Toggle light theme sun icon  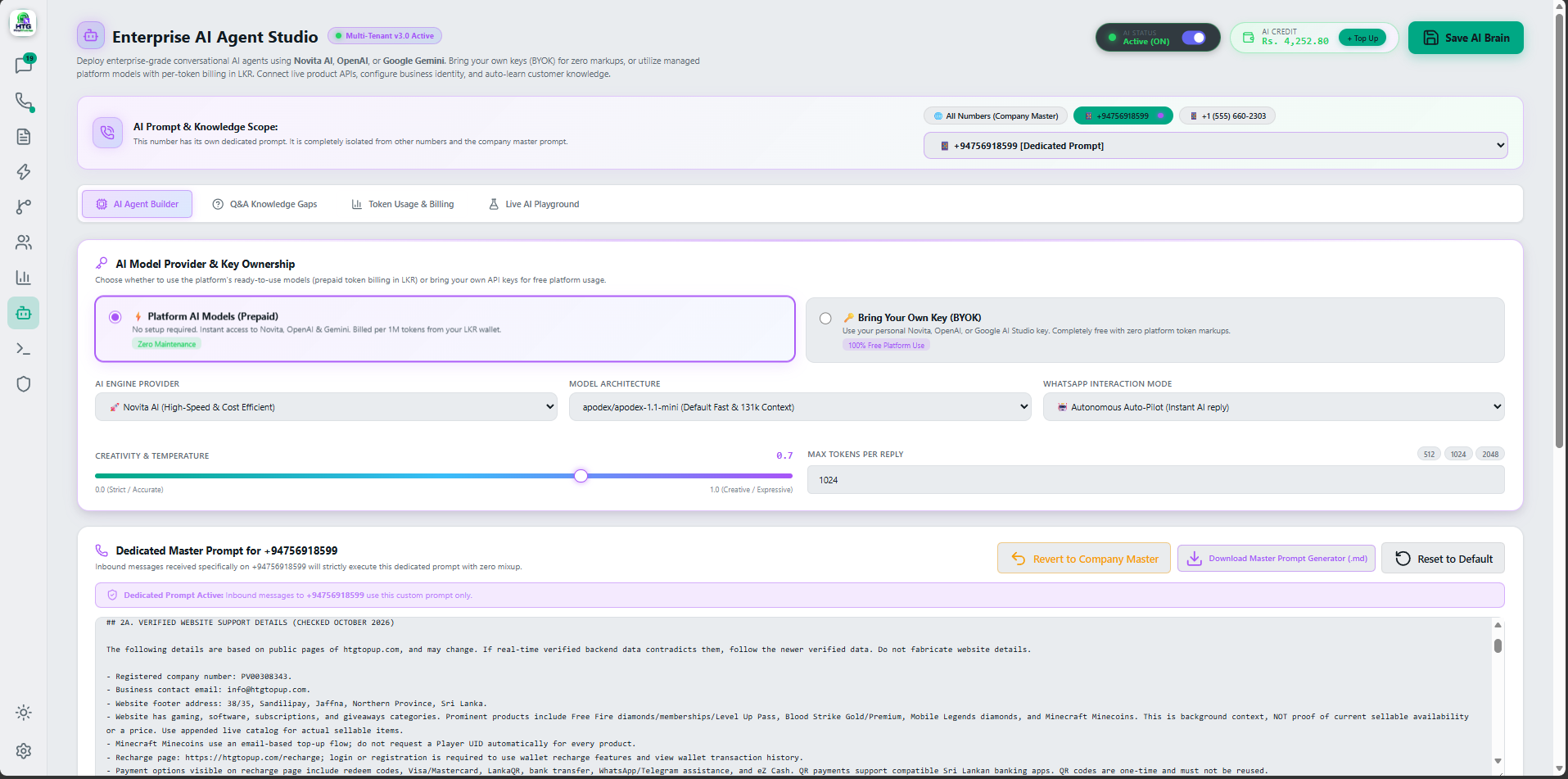pos(24,713)
